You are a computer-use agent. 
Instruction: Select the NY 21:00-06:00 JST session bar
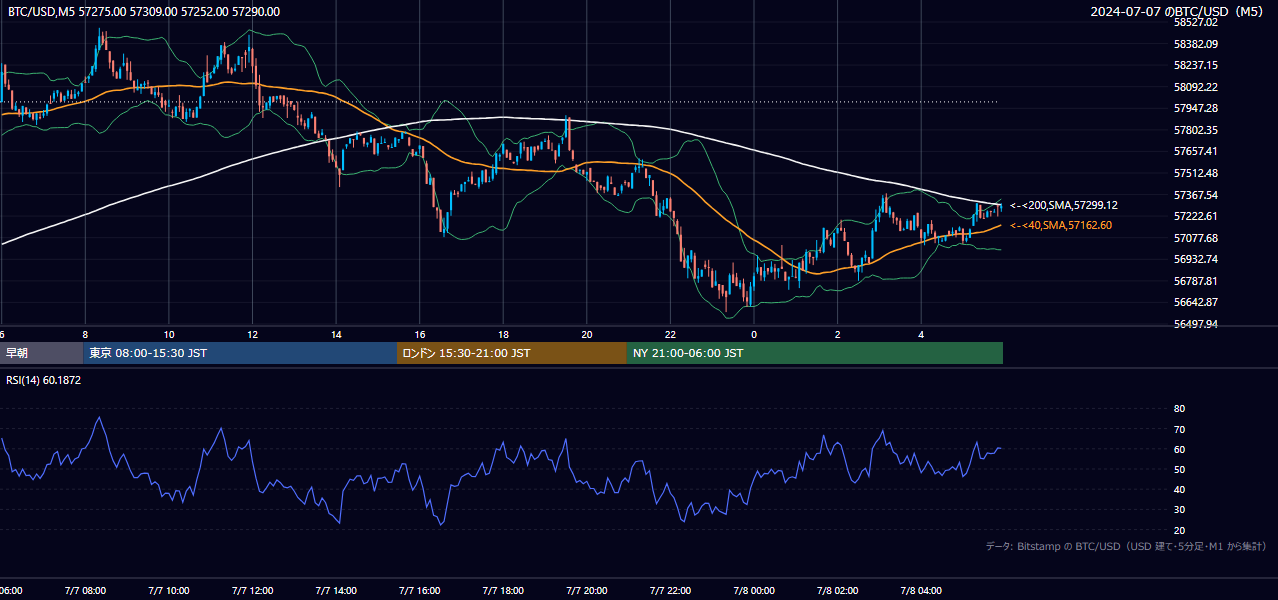point(815,353)
